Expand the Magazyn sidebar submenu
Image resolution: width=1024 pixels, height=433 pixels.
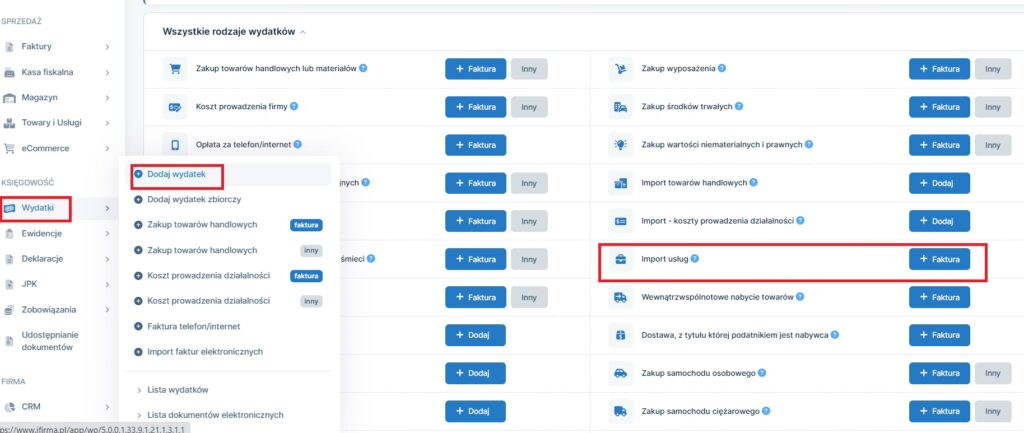click(x=107, y=97)
